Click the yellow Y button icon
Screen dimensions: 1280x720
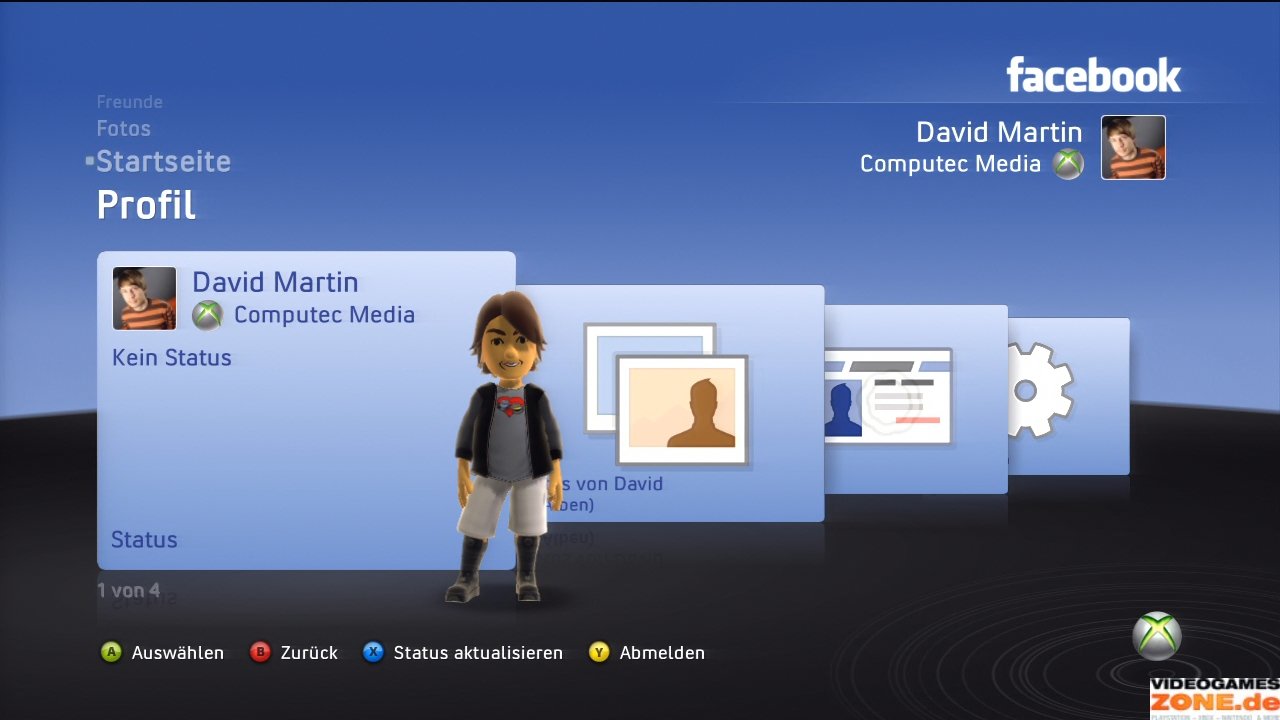(x=599, y=653)
